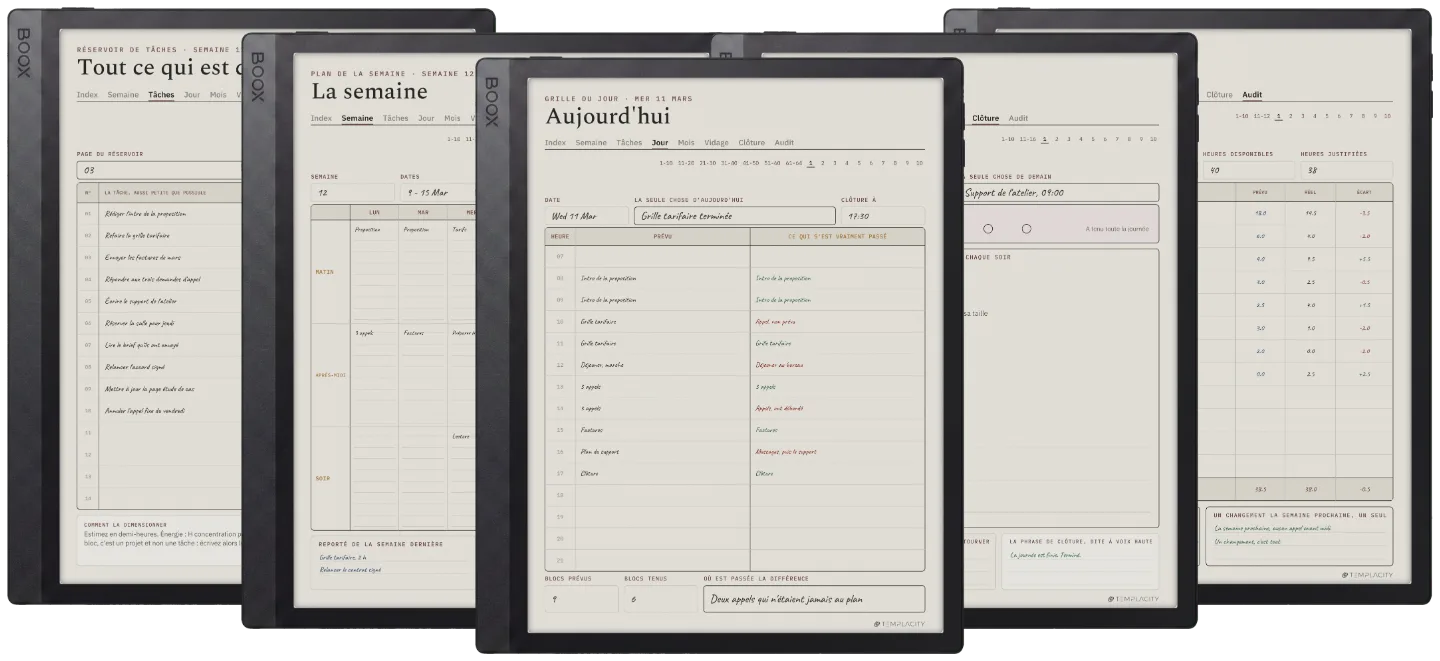1440x661 pixels.
Task: Jump to pages 11-12 on the Audit page
Action: click(x=1262, y=116)
